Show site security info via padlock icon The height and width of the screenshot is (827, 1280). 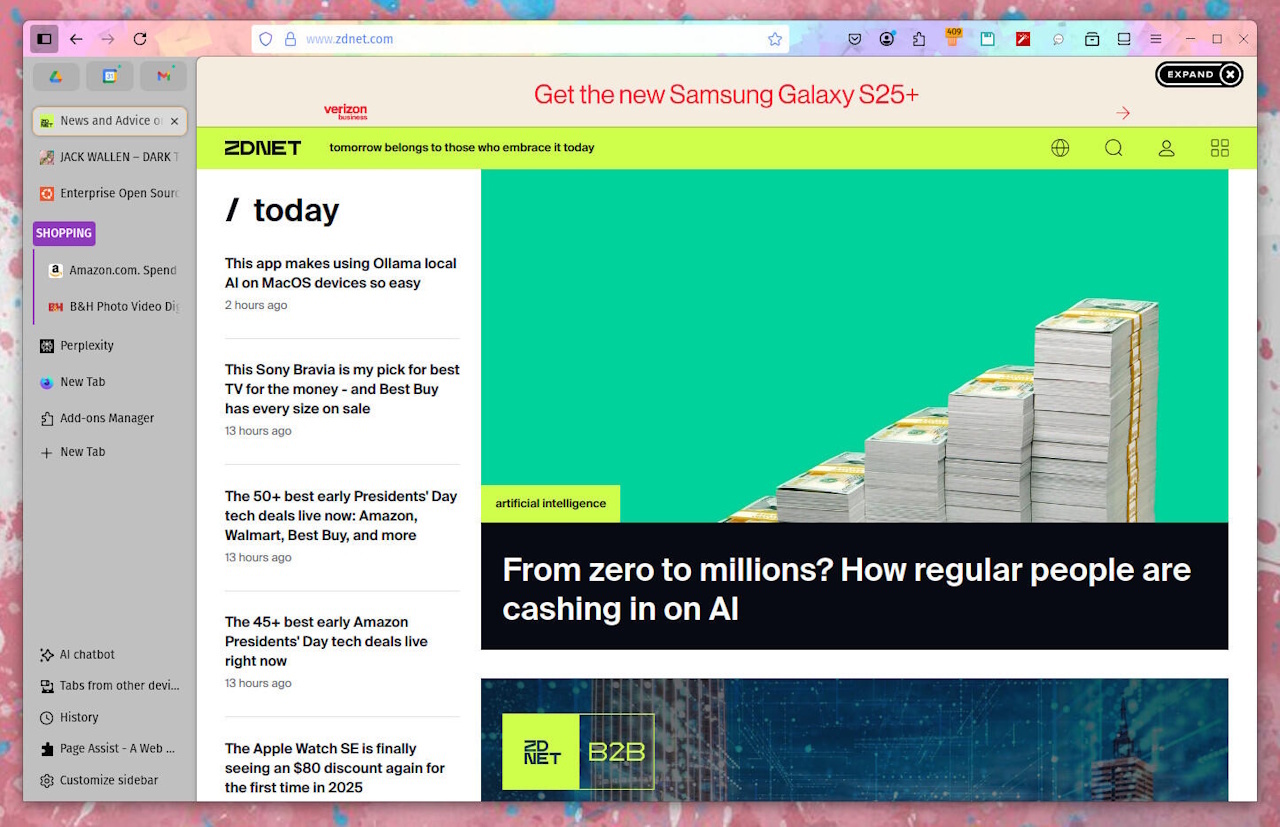click(290, 39)
